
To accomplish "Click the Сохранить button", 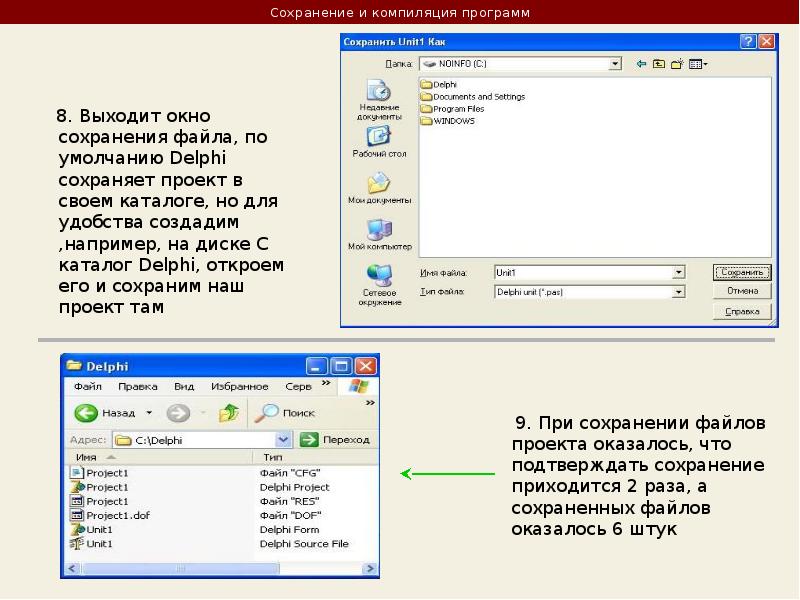I will (x=742, y=272).
